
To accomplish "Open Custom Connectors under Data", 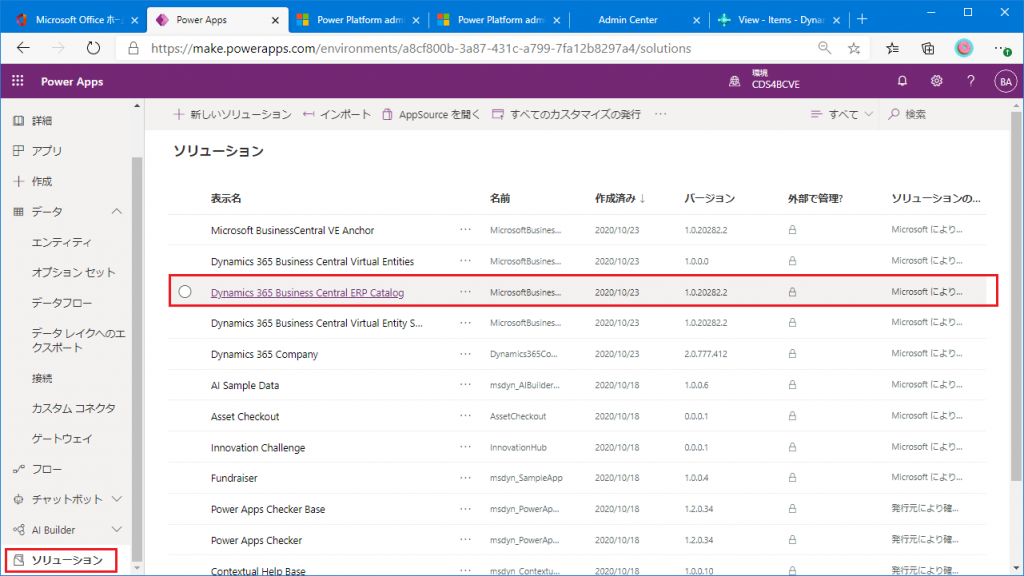I will [74, 408].
